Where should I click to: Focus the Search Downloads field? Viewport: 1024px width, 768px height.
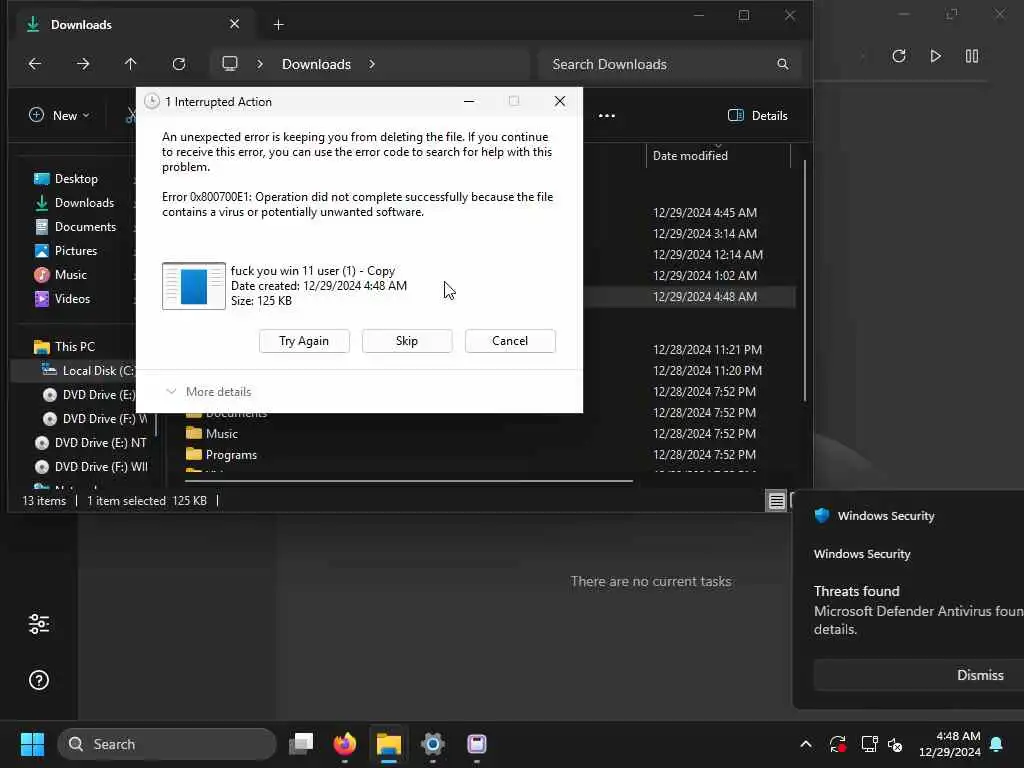coord(670,64)
